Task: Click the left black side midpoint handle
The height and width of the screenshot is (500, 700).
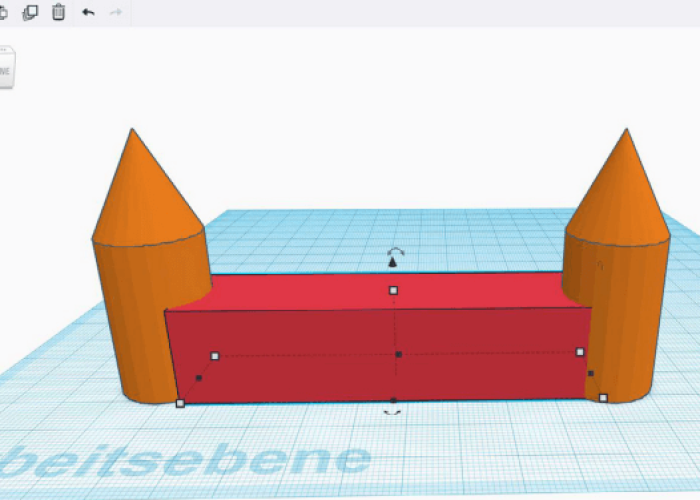Action: coord(199,378)
